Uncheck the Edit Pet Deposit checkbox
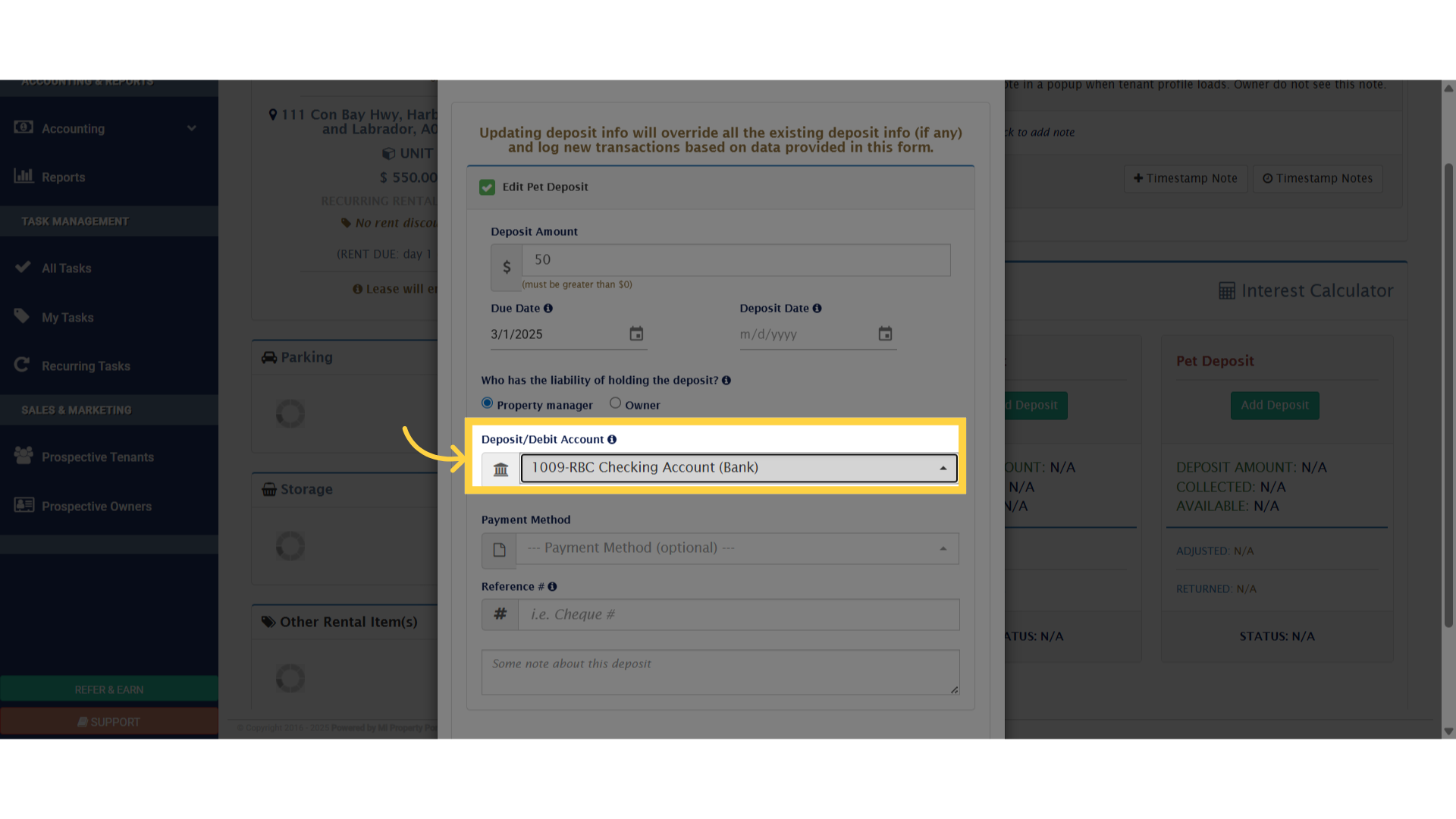Viewport: 1456px width, 819px height. pyautogui.click(x=488, y=187)
